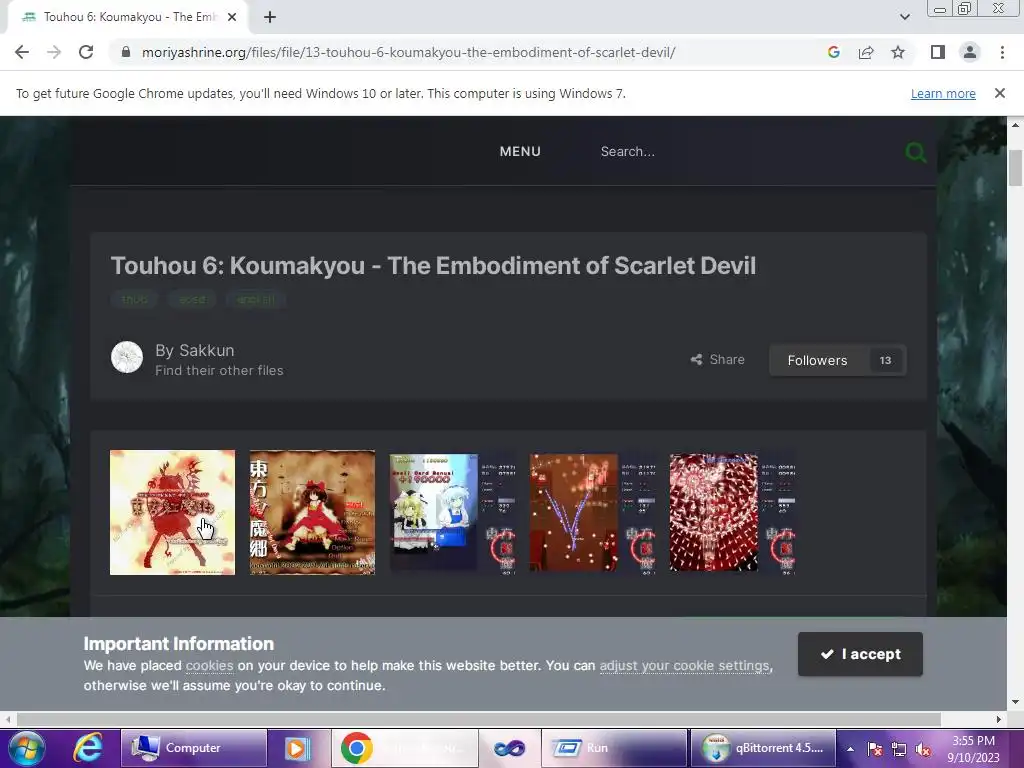
Task: Open network status tray icon
Action: click(899, 749)
